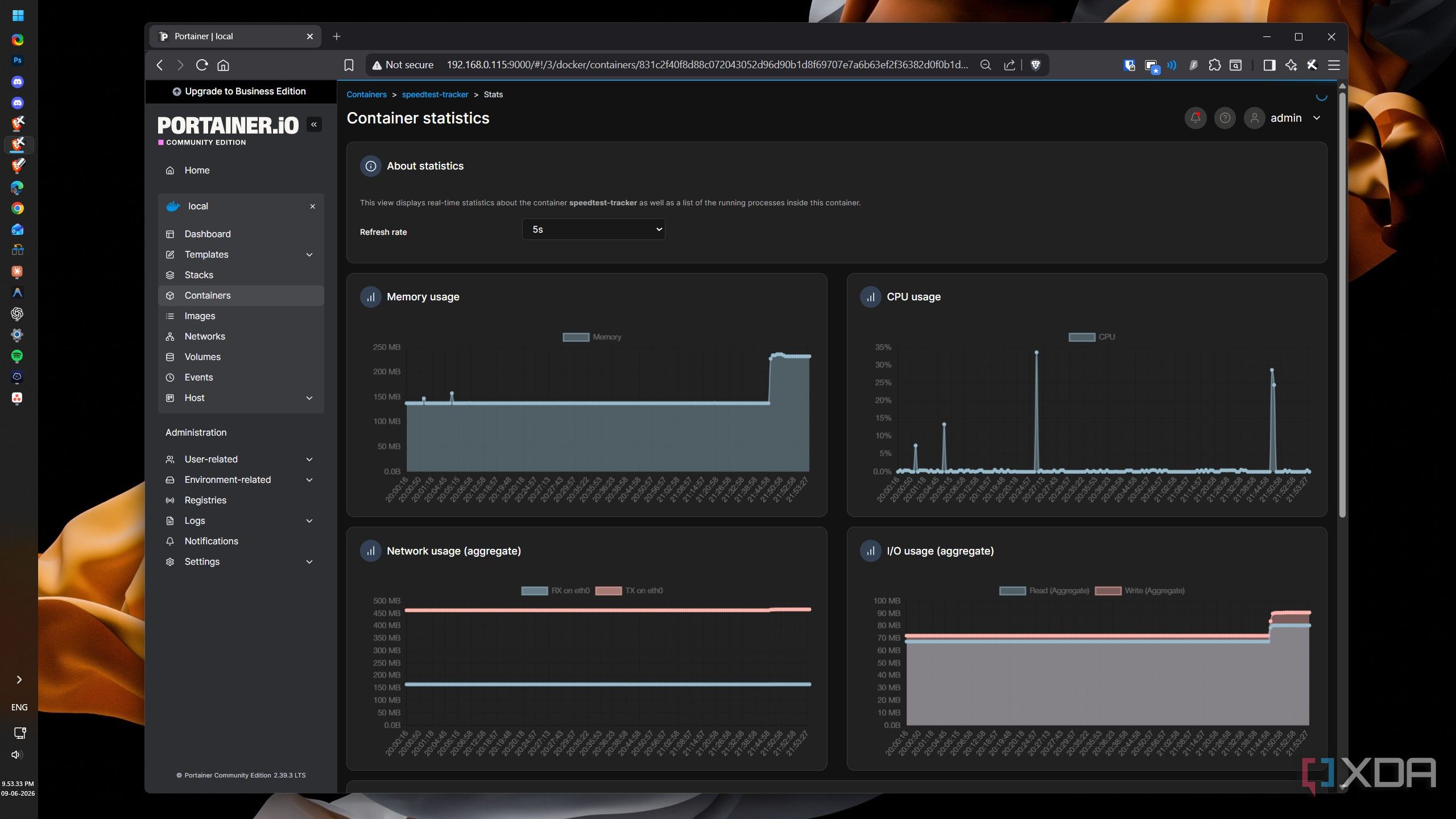This screenshot has width=1456, height=819.
Task: Open the browser hamburger menu
Action: (x=1334, y=65)
